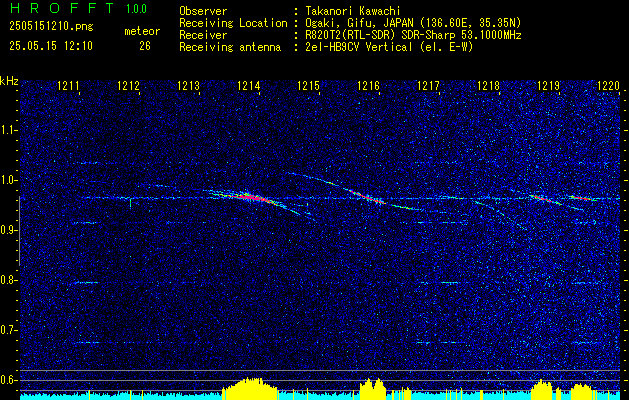Click the 0.9 kHz frequency label
Screen dimensions: 629x400
click(x=9, y=230)
